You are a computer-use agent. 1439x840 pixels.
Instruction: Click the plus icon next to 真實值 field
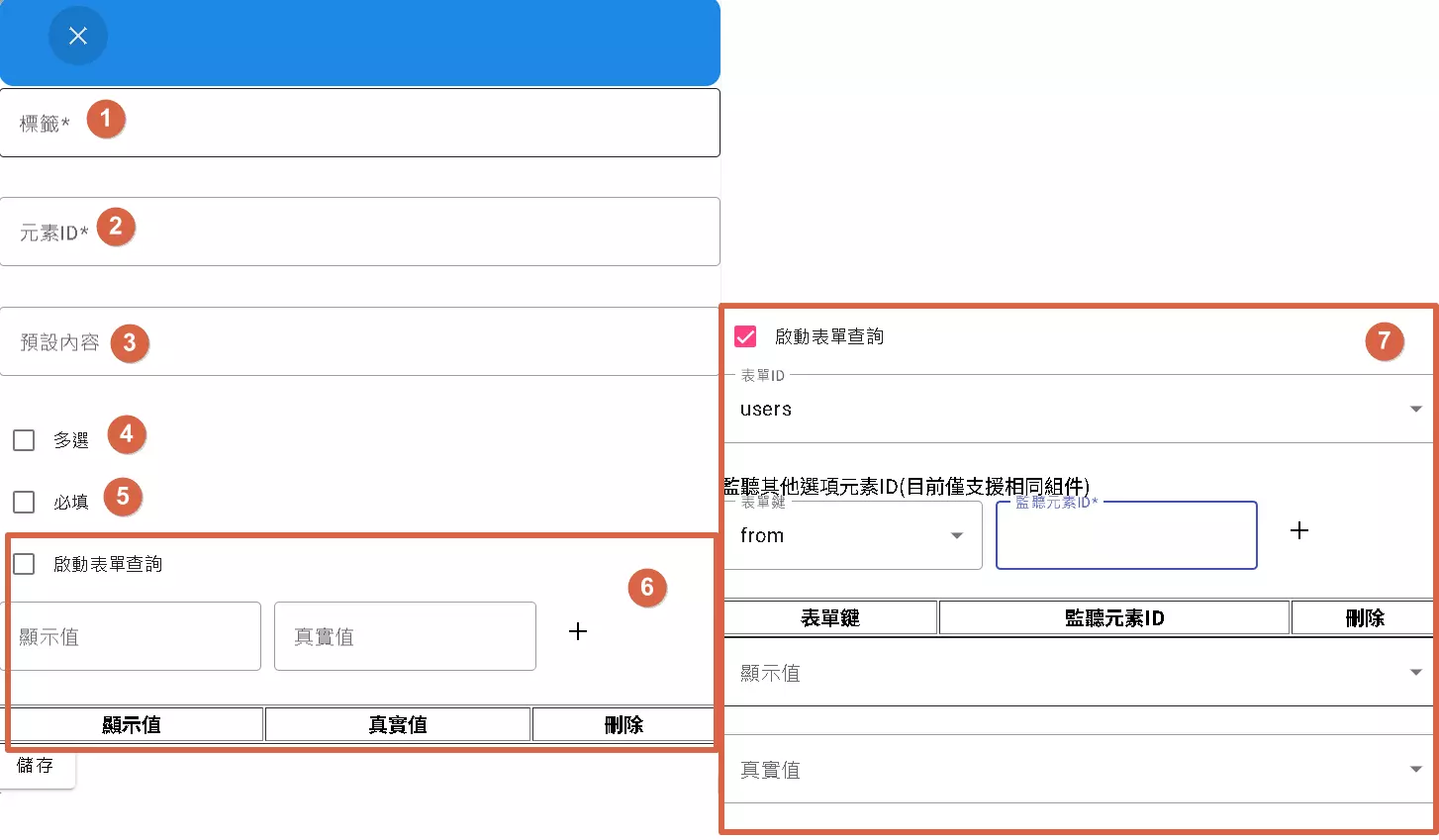(x=578, y=631)
